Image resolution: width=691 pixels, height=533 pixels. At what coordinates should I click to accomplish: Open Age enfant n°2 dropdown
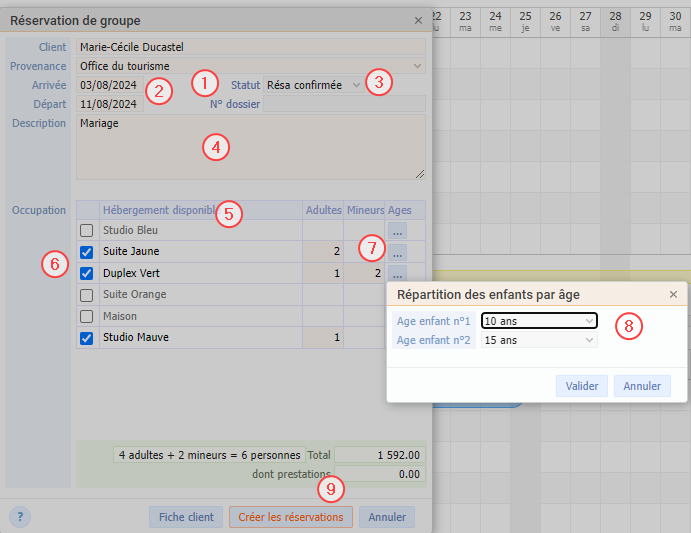pyautogui.click(x=539, y=341)
